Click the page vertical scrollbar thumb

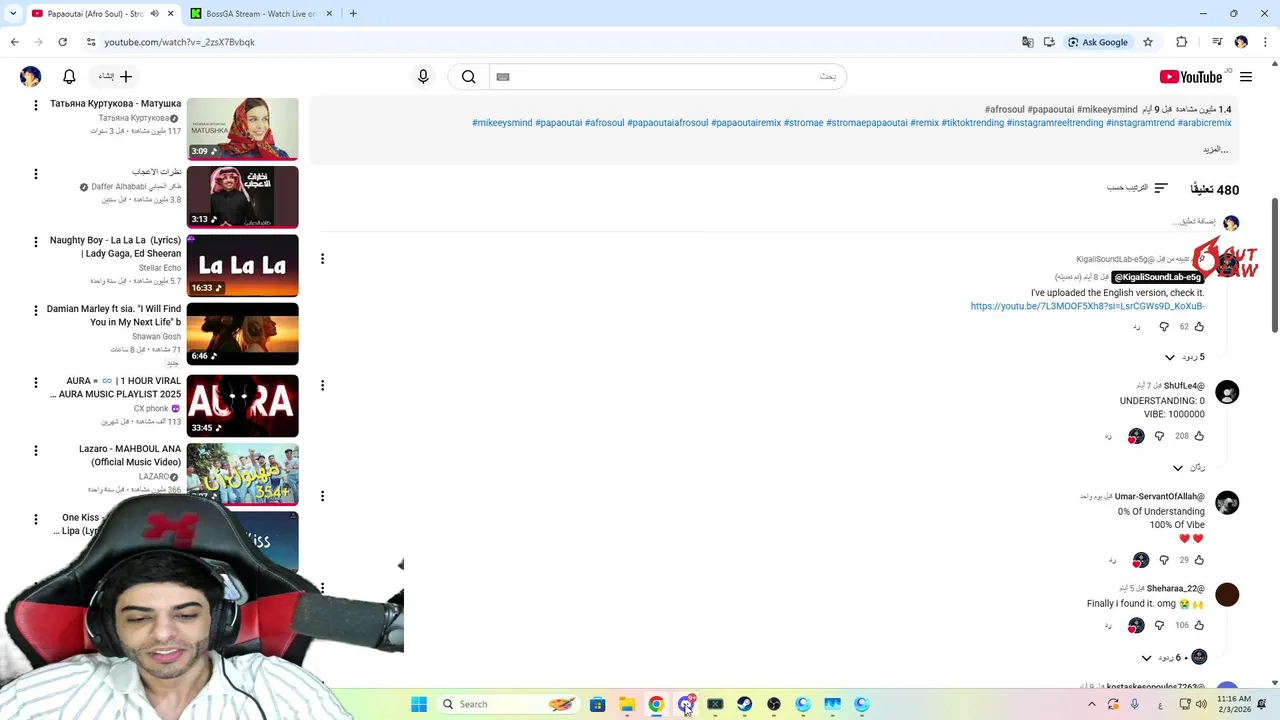pyautogui.click(x=1274, y=265)
